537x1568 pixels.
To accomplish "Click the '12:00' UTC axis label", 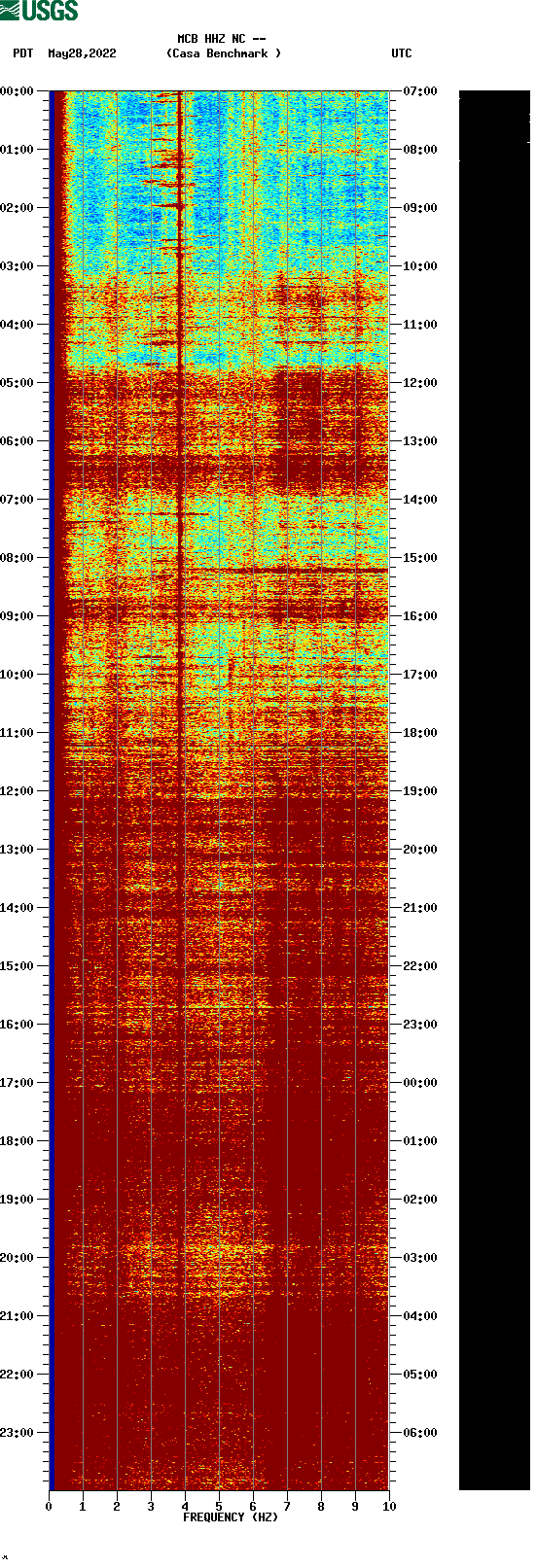I will click(420, 383).
